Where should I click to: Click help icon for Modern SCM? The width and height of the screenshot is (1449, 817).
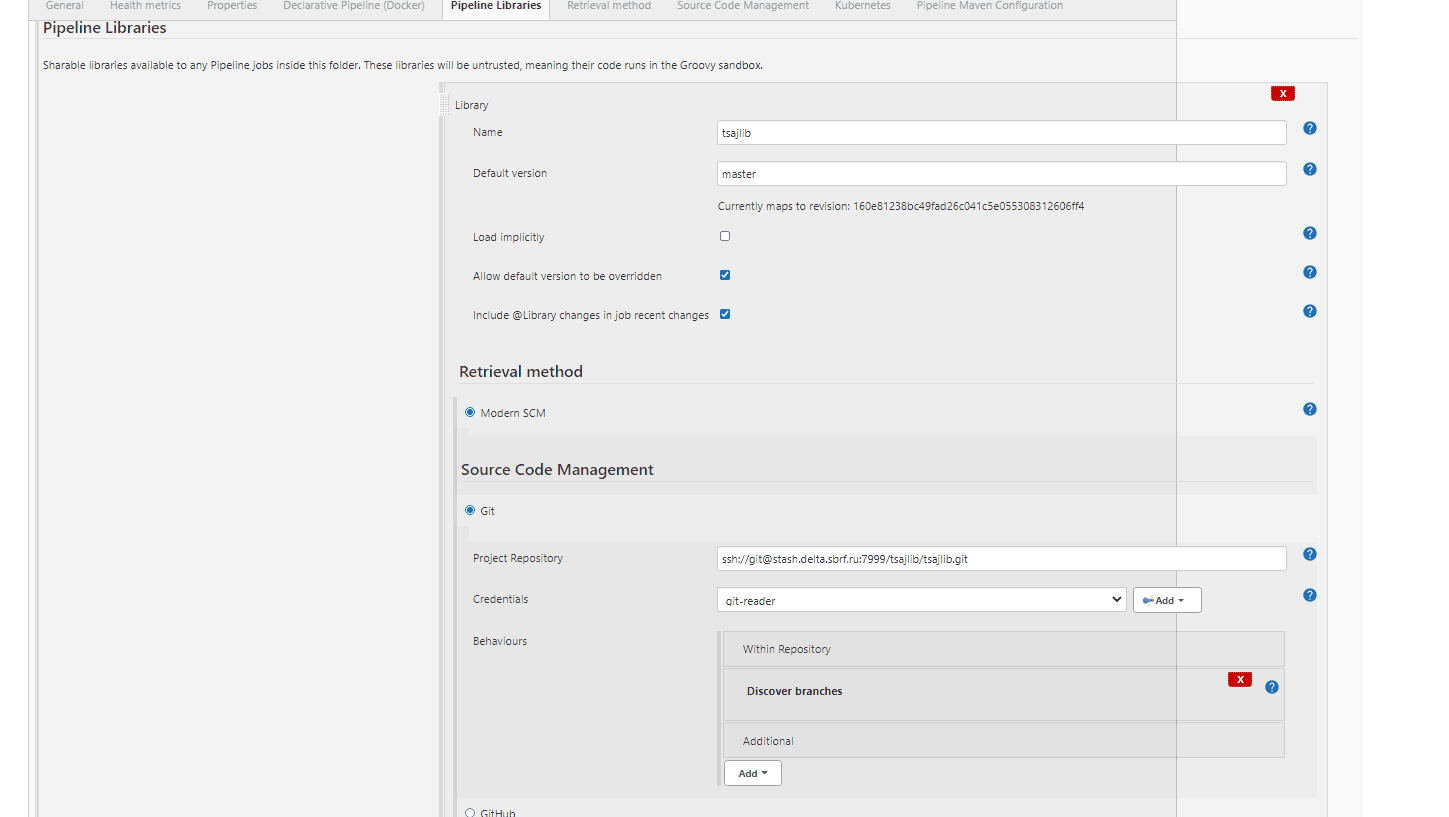[x=1309, y=410]
